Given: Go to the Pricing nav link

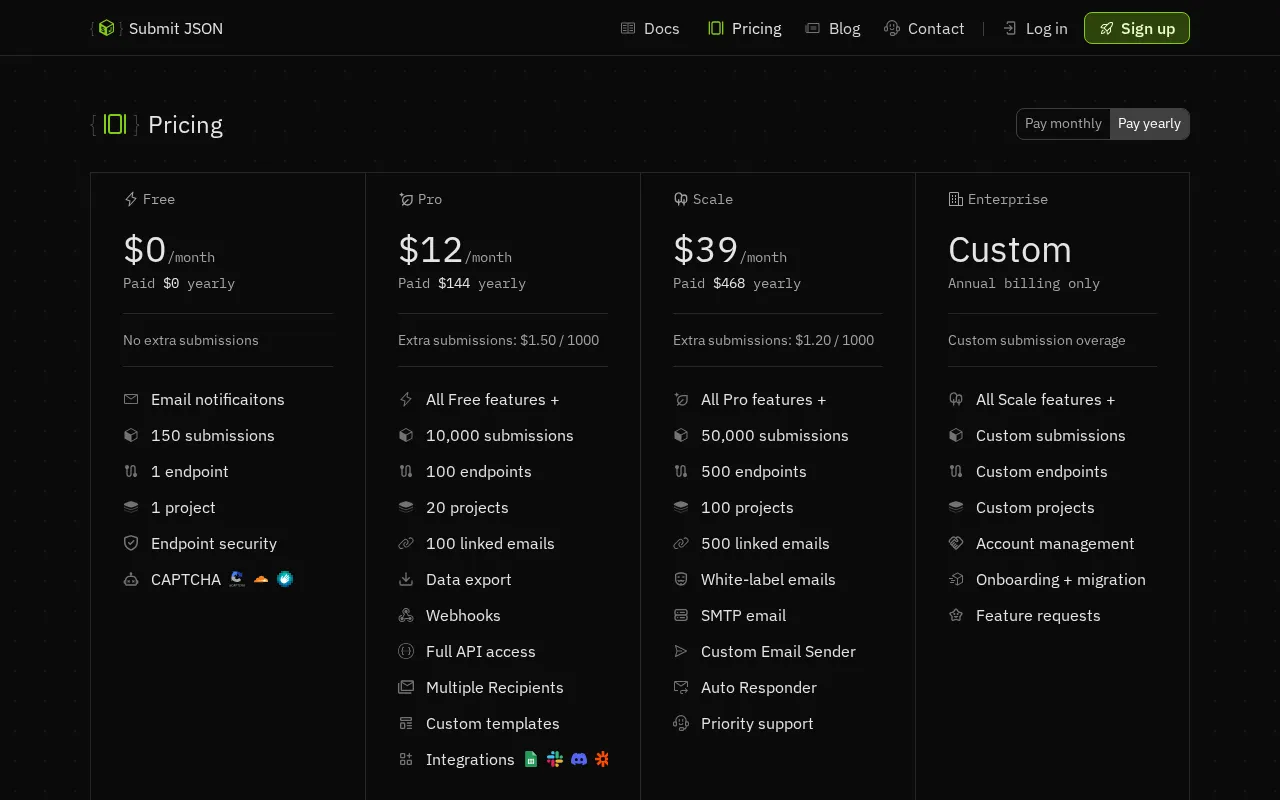Looking at the screenshot, I should pyautogui.click(x=744, y=28).
